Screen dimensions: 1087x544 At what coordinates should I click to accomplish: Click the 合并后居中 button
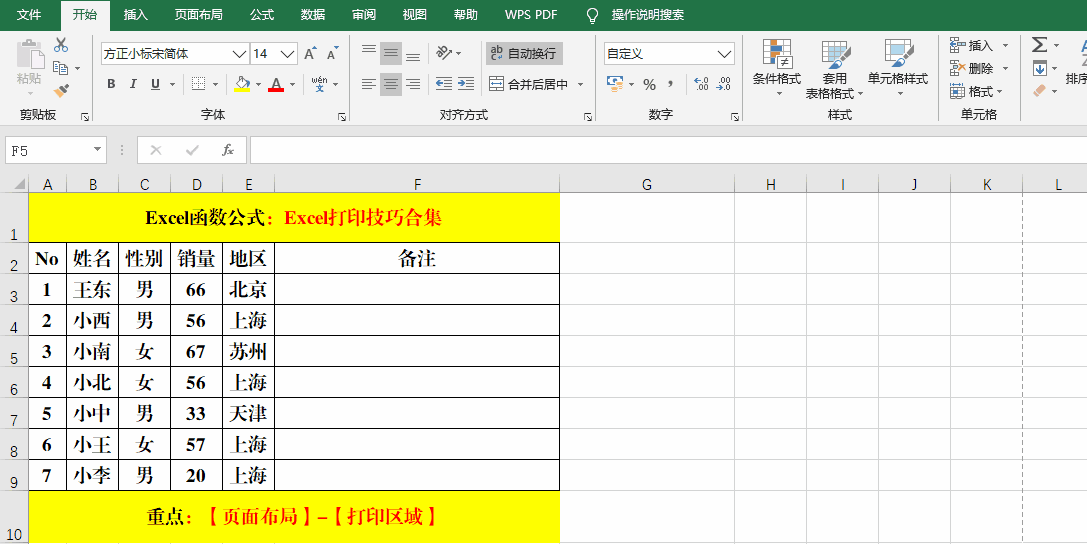click(x=528, y=85)
